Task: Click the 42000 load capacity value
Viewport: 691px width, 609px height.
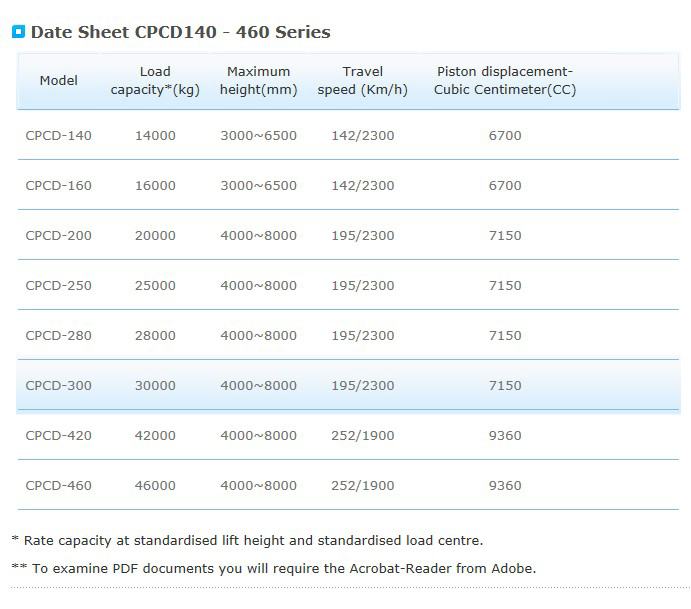Action: coord(155,435)
